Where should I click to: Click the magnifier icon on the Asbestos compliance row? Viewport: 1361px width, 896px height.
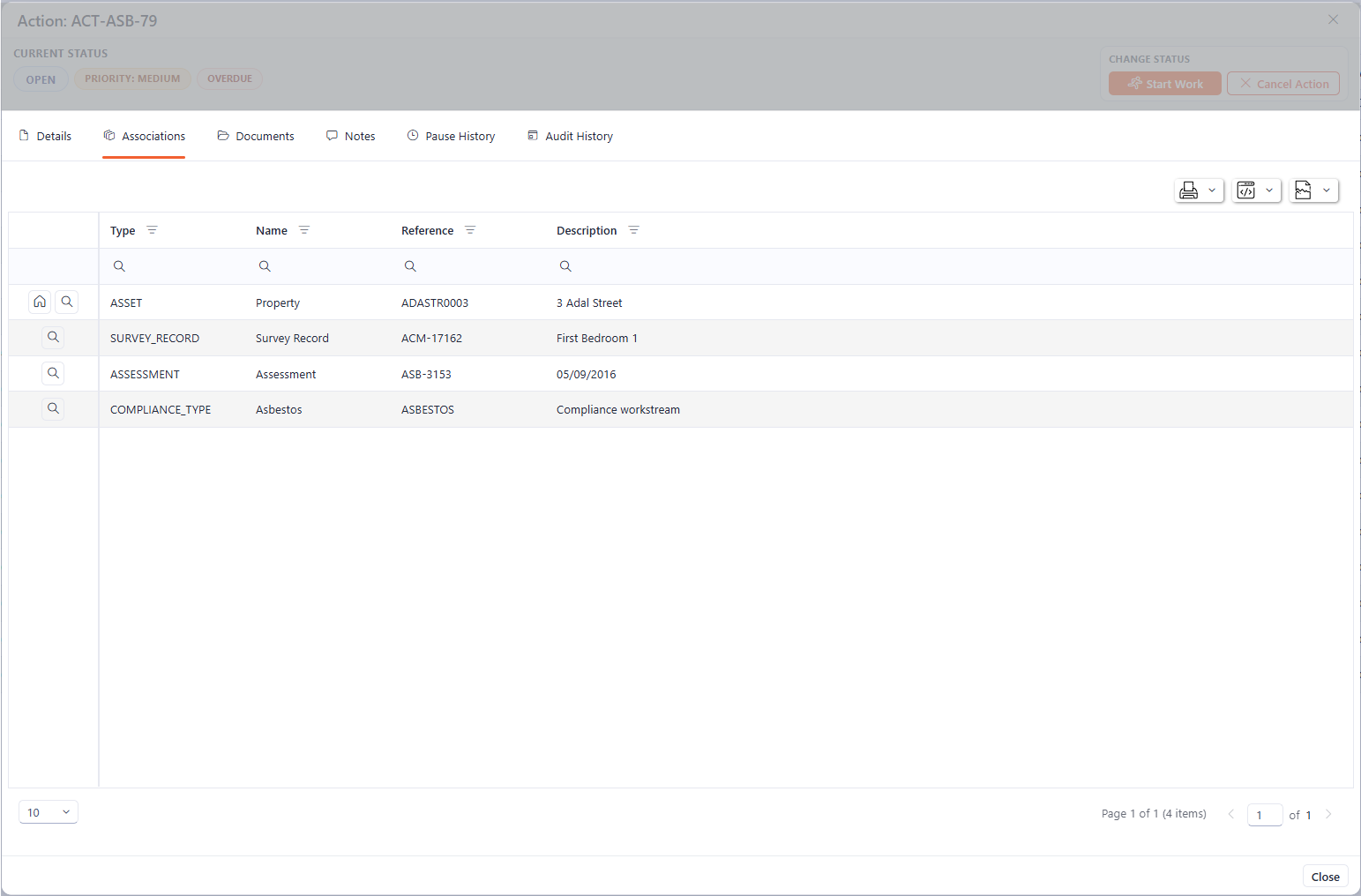(x=52, y=408)
